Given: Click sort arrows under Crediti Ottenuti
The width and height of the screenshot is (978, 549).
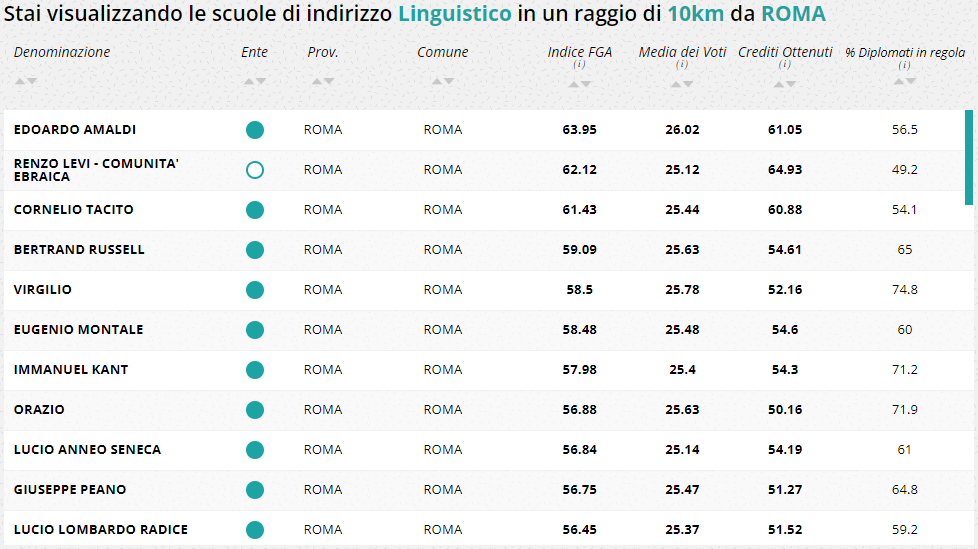Looking at the screenshot, I should click(785, 85).
